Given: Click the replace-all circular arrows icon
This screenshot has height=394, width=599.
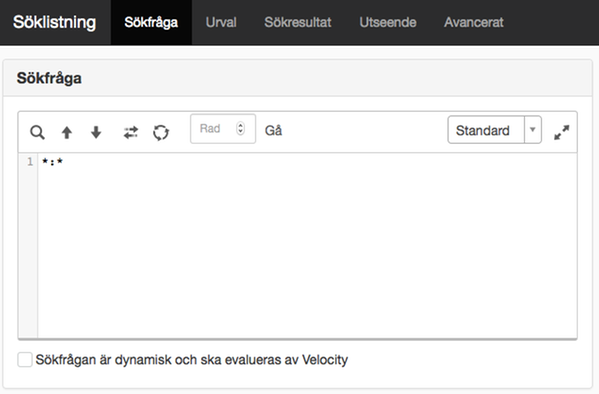Looking at the screenshot, I should click(161, 133).
